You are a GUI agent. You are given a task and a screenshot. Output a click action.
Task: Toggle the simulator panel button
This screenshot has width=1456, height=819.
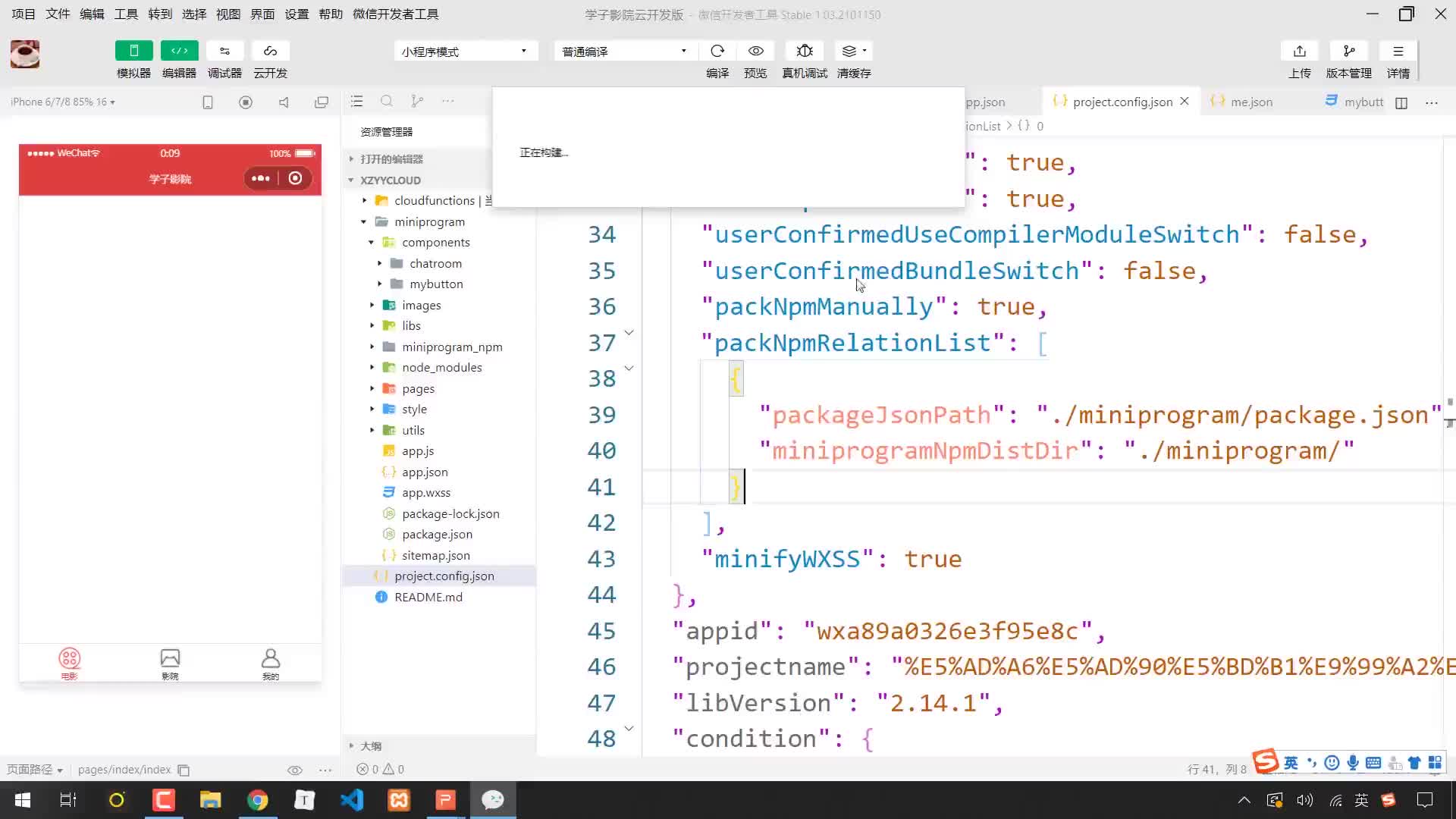[133, 51]
